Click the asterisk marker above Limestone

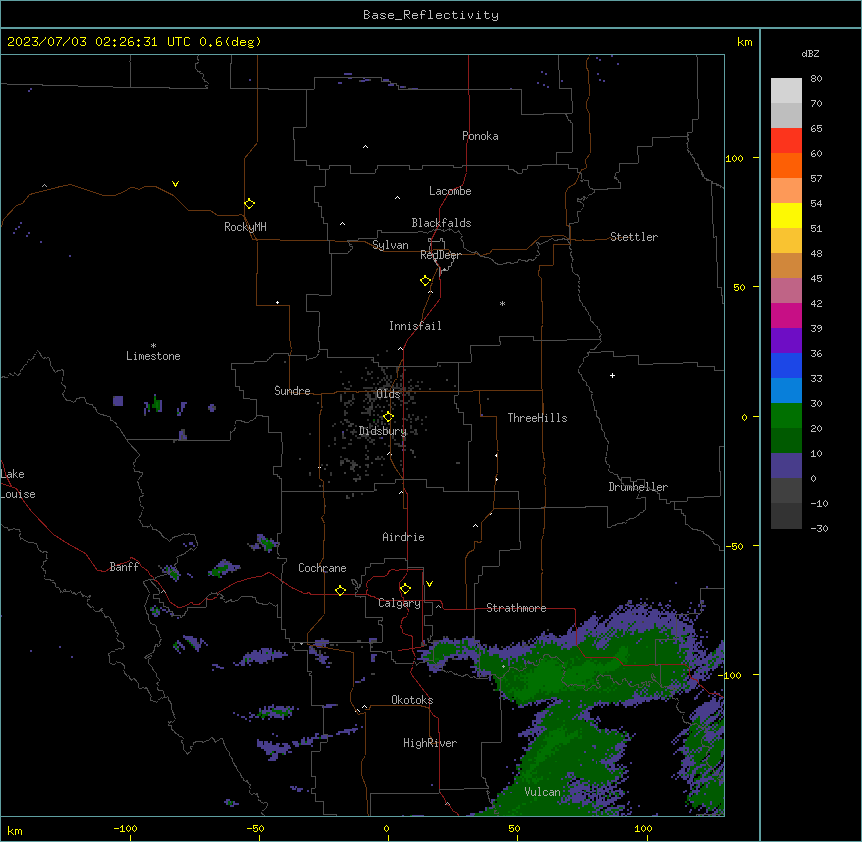click(x=153, y=346)
